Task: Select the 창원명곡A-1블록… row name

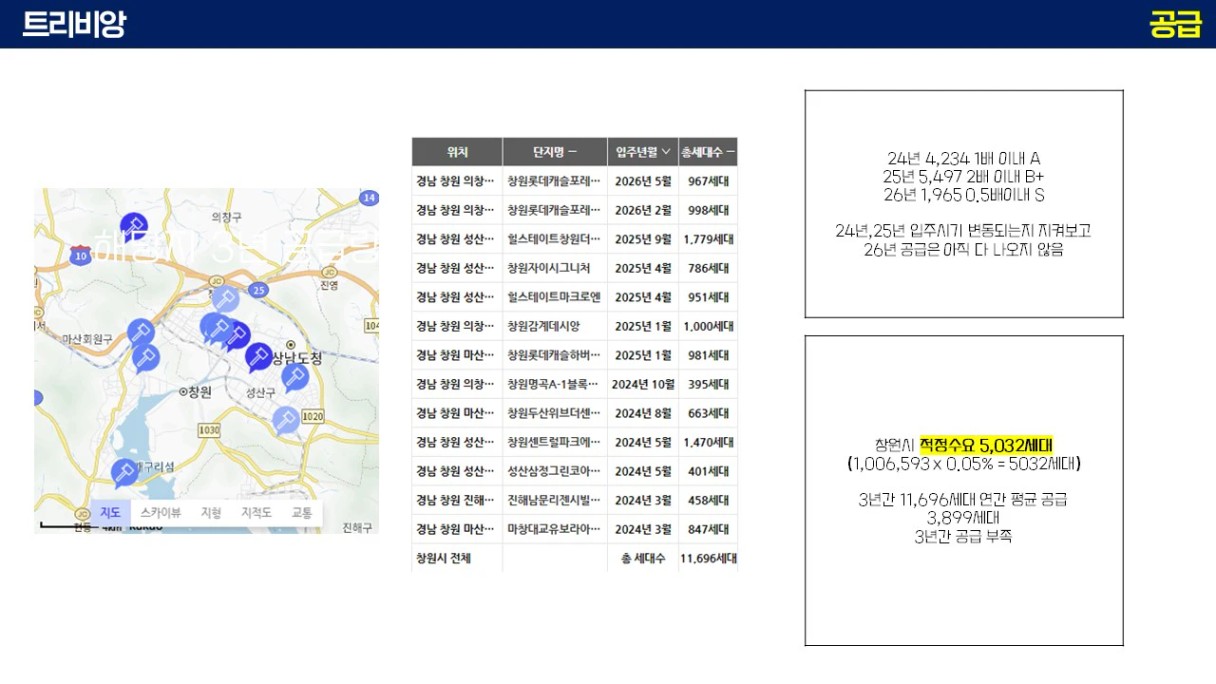Action: [554, 384]
